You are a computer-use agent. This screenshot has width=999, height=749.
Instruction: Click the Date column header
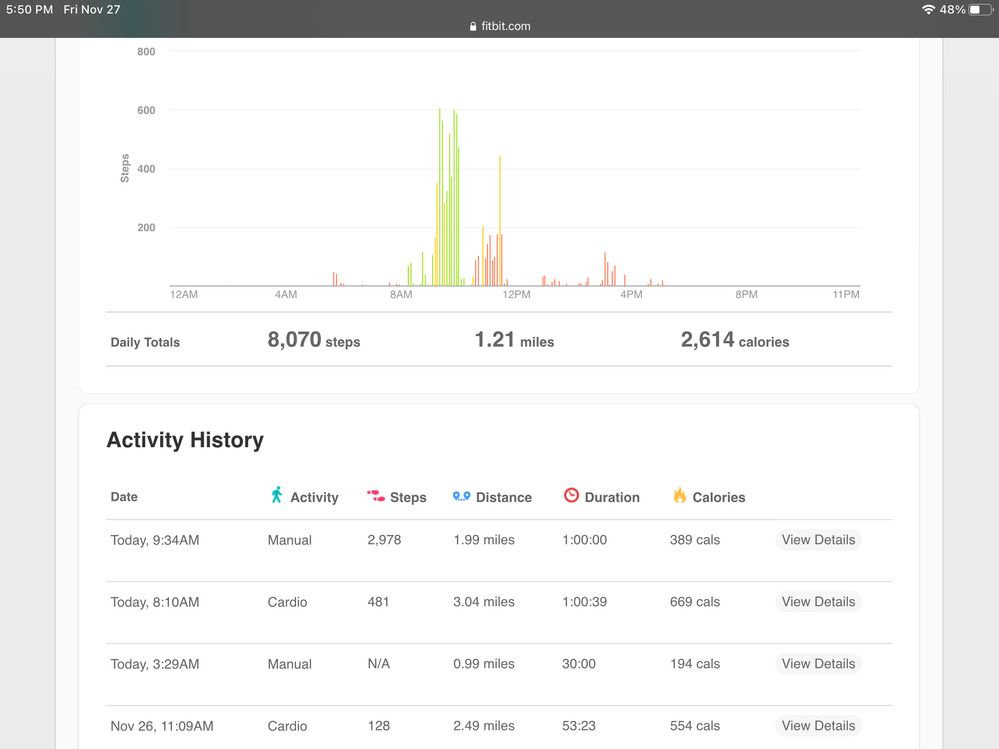coord(124,497)
